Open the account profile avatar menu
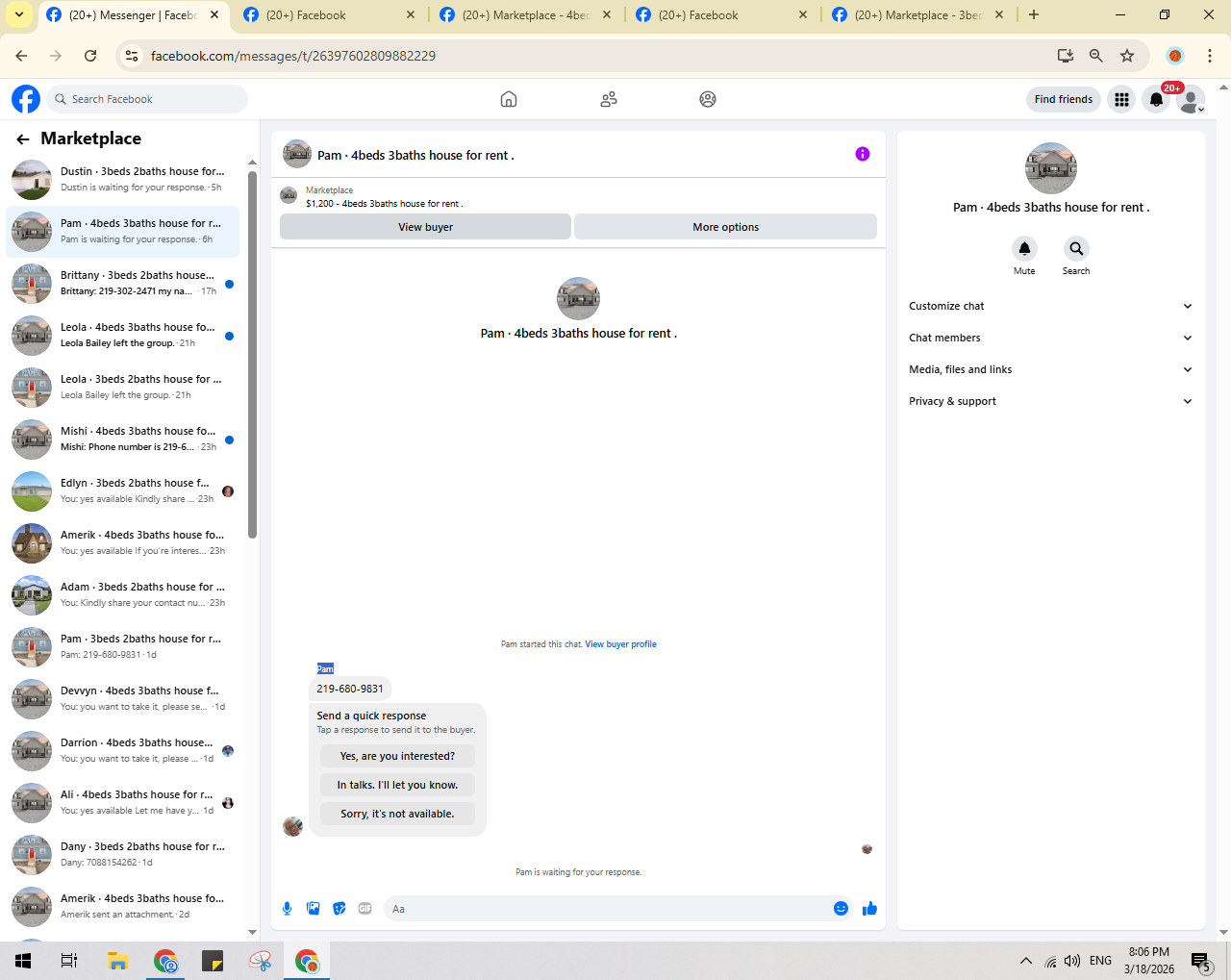 click(1191, 99)
